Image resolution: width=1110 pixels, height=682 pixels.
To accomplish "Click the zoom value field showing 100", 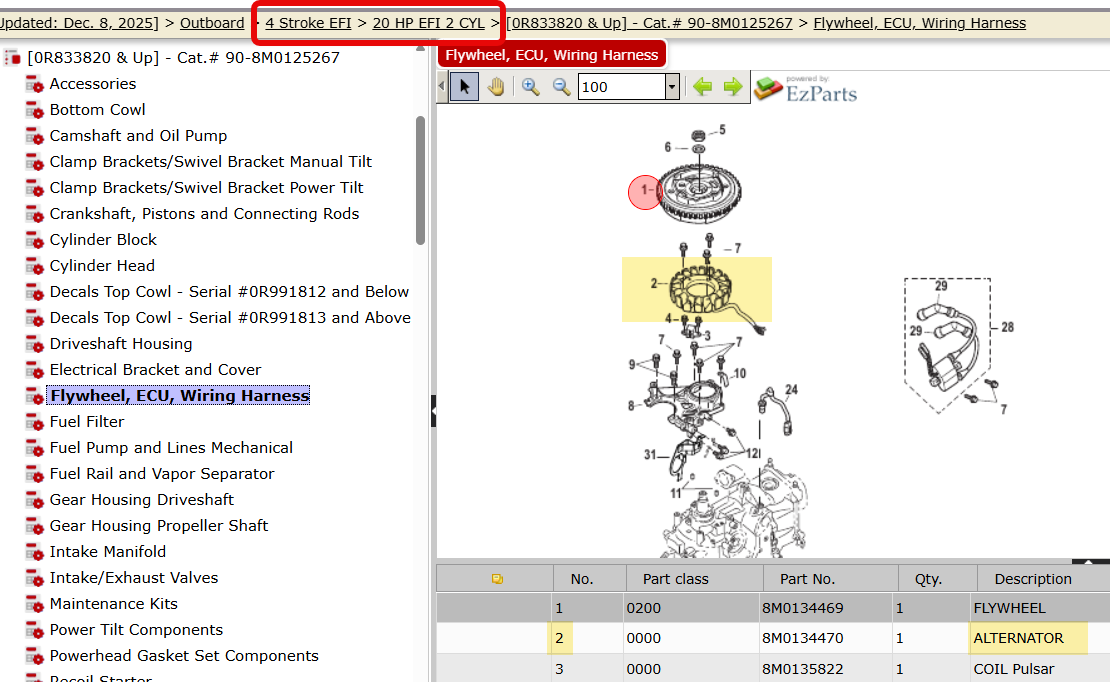I will tap(622, 87).
